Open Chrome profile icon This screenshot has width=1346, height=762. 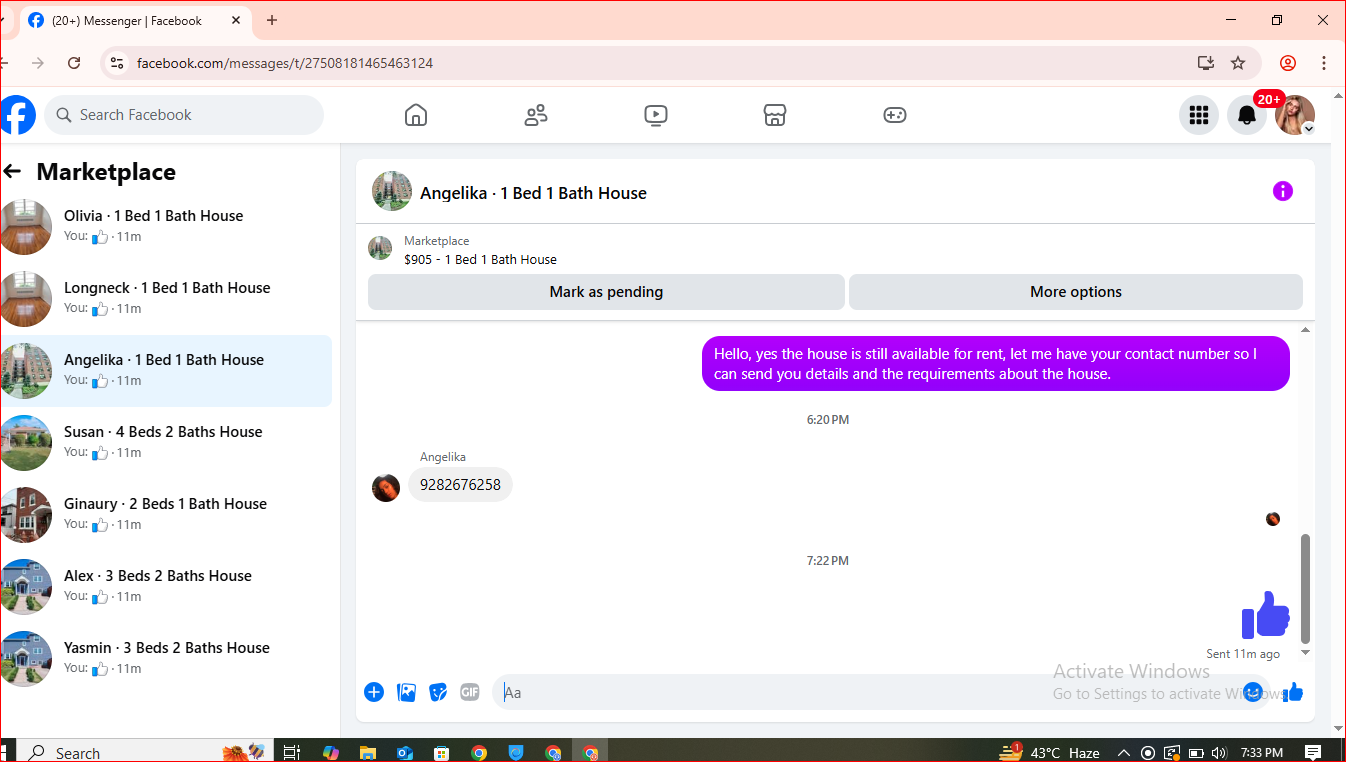[1288, 63]
